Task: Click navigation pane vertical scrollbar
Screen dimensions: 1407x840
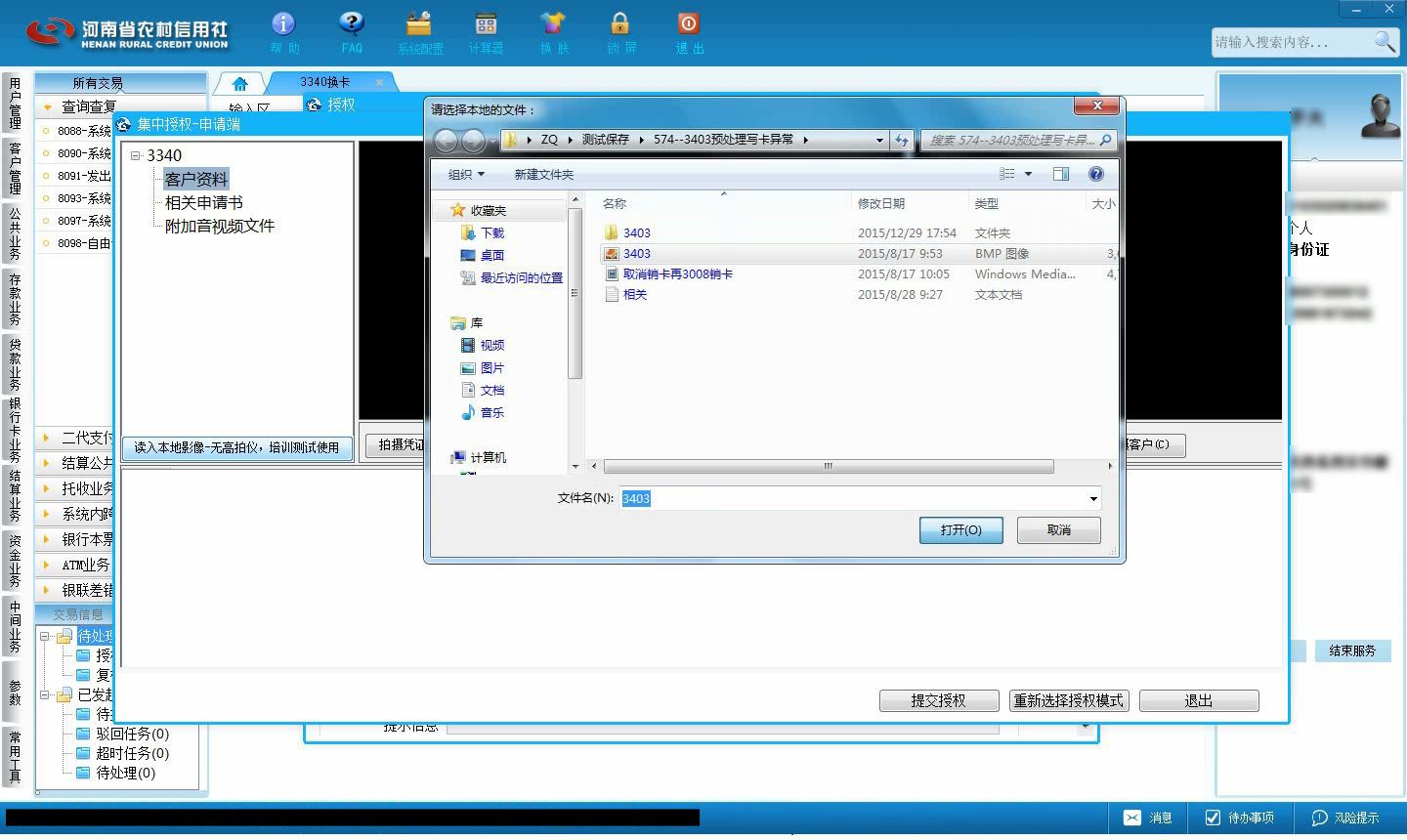Action: [x=575, y=292]
